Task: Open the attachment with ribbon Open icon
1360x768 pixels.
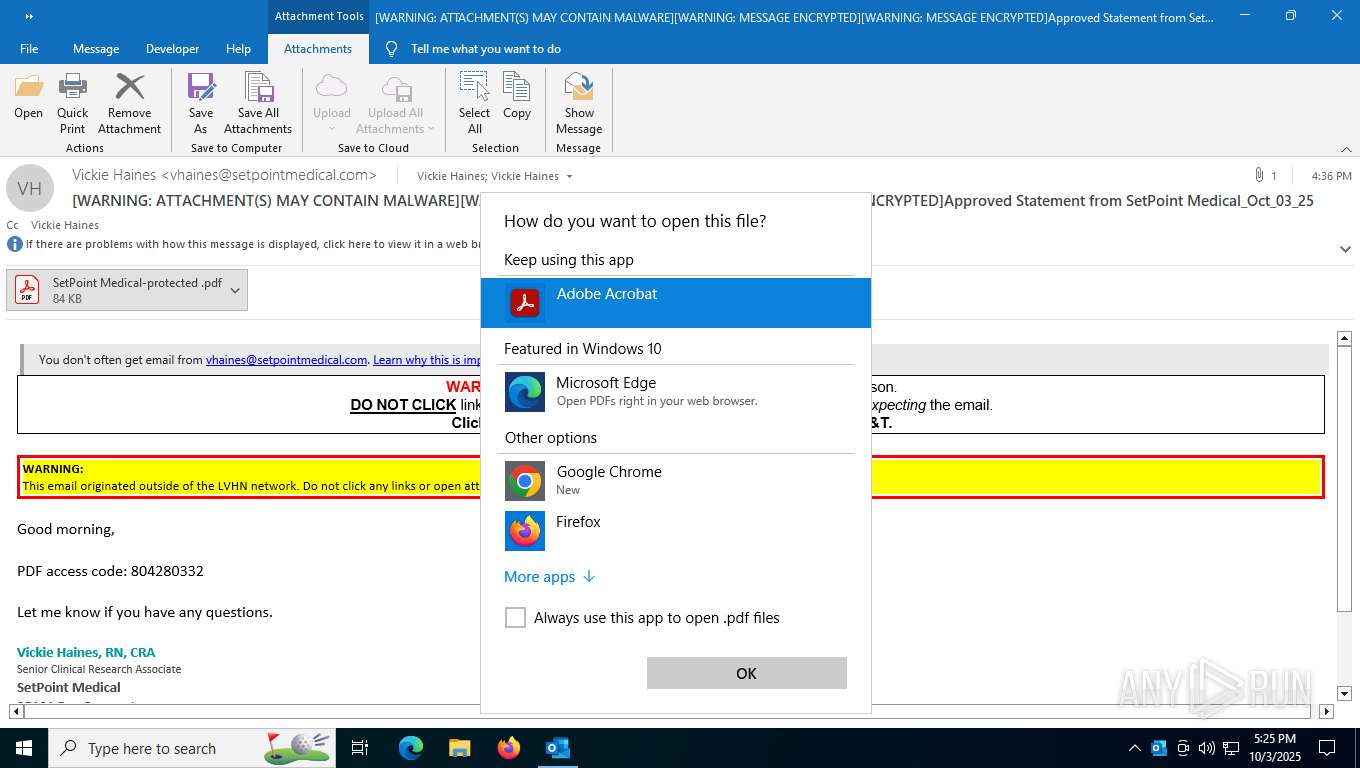Action: point(28,97)
